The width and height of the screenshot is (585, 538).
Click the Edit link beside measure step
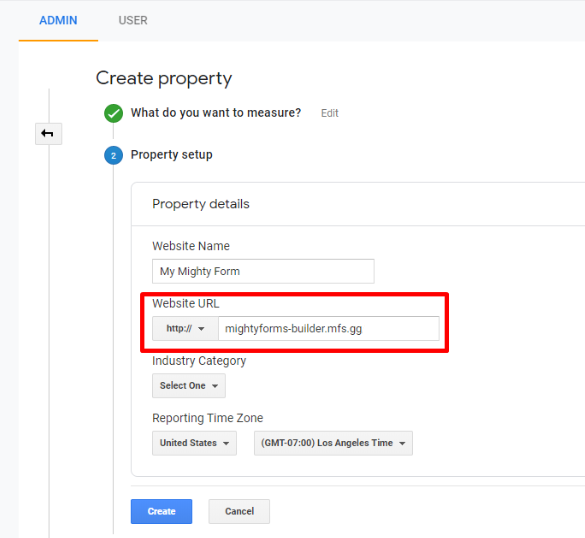tap(329, 113)
